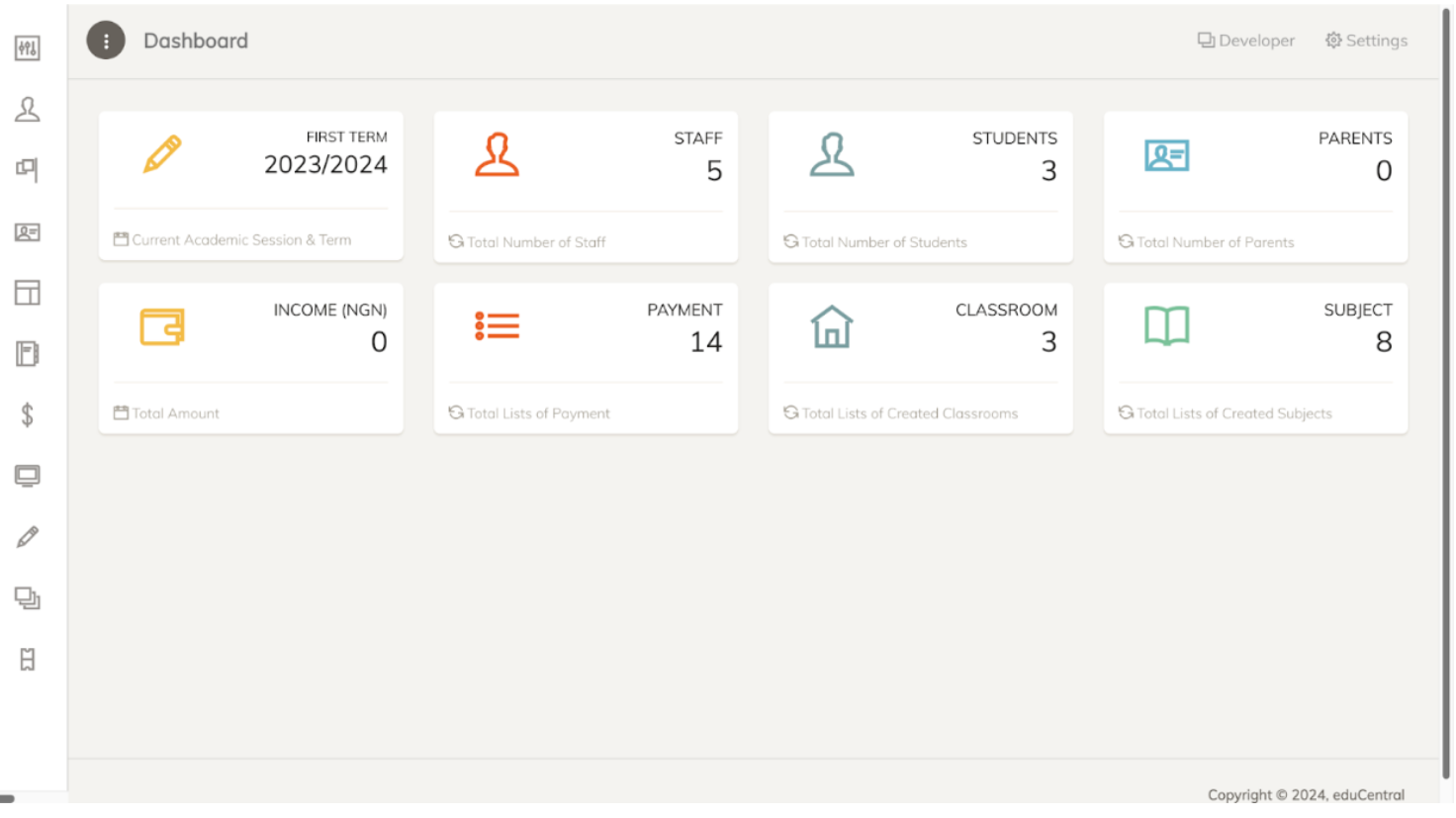
Task: Open Settings in the top right
Action: 1366,41
